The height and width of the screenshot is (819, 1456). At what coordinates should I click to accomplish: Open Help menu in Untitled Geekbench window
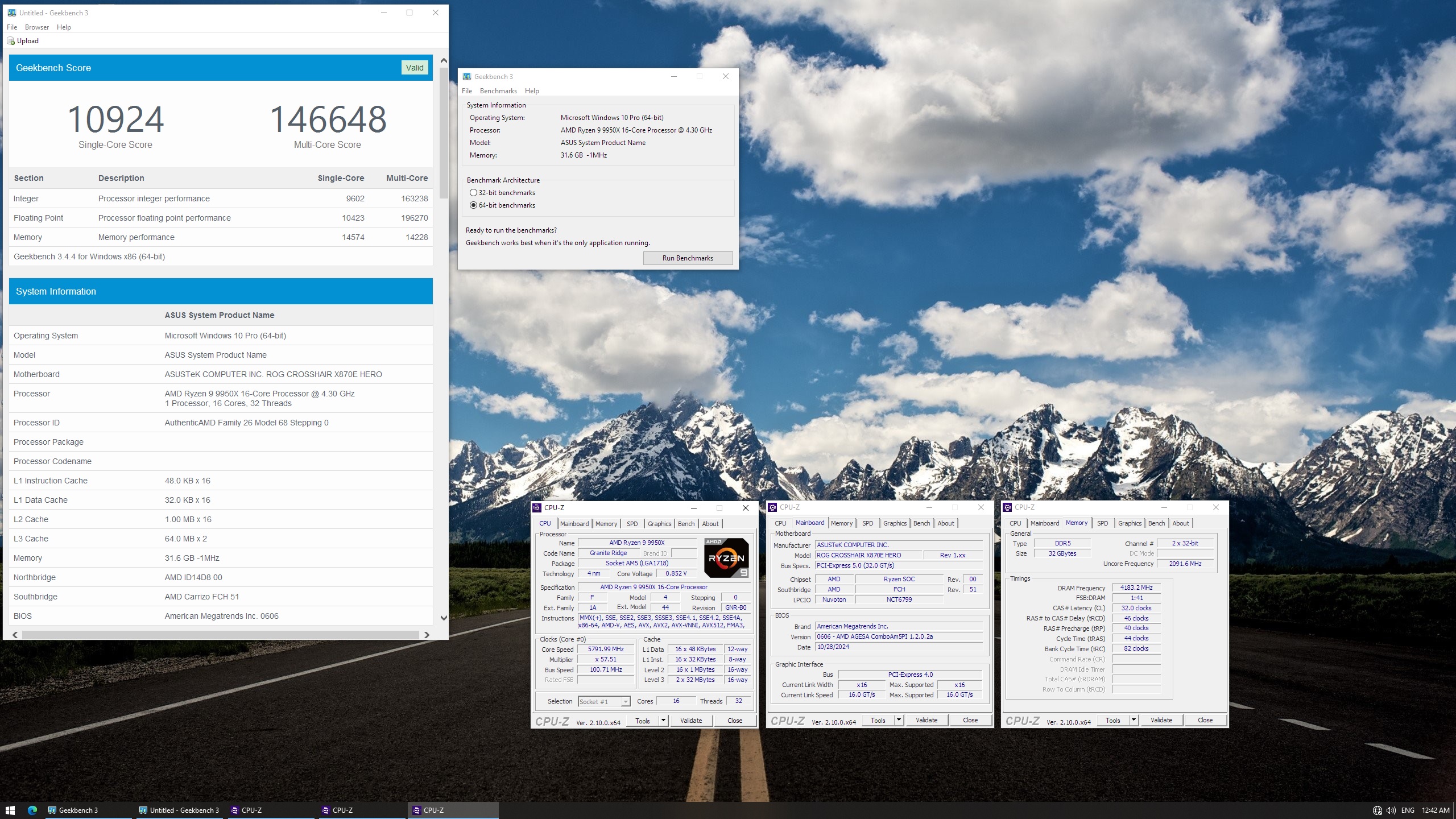point(64,27)
